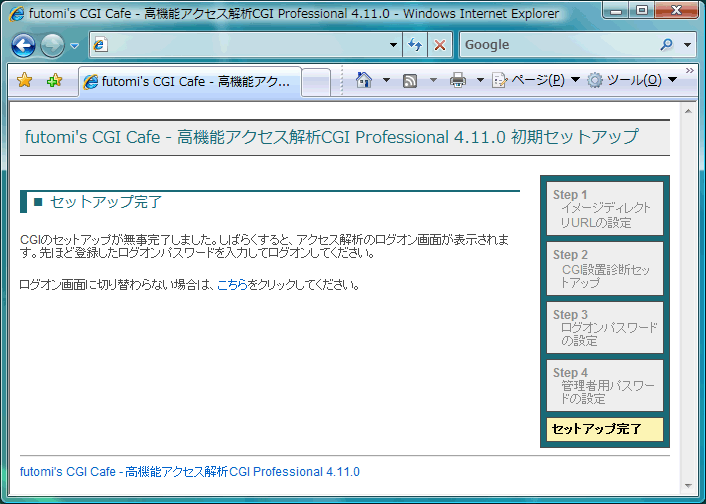Viewport: 706px width, 504px height.
Task: Open a new blank tab
Action: 316,83
